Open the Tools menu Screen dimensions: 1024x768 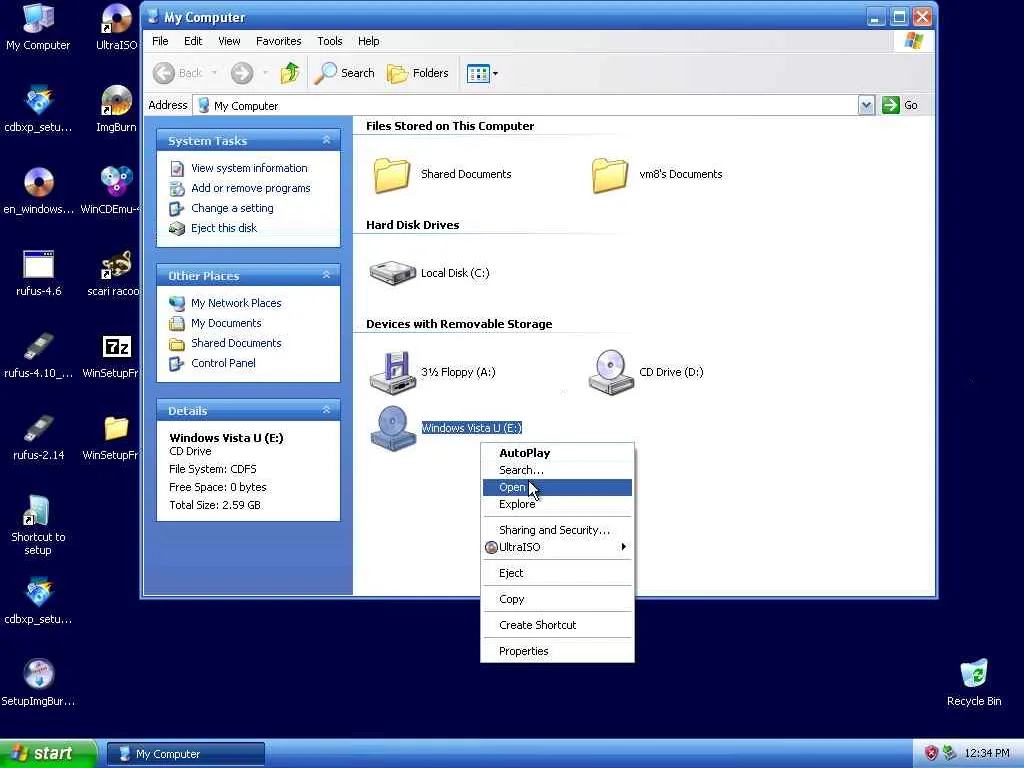point(330,41)
